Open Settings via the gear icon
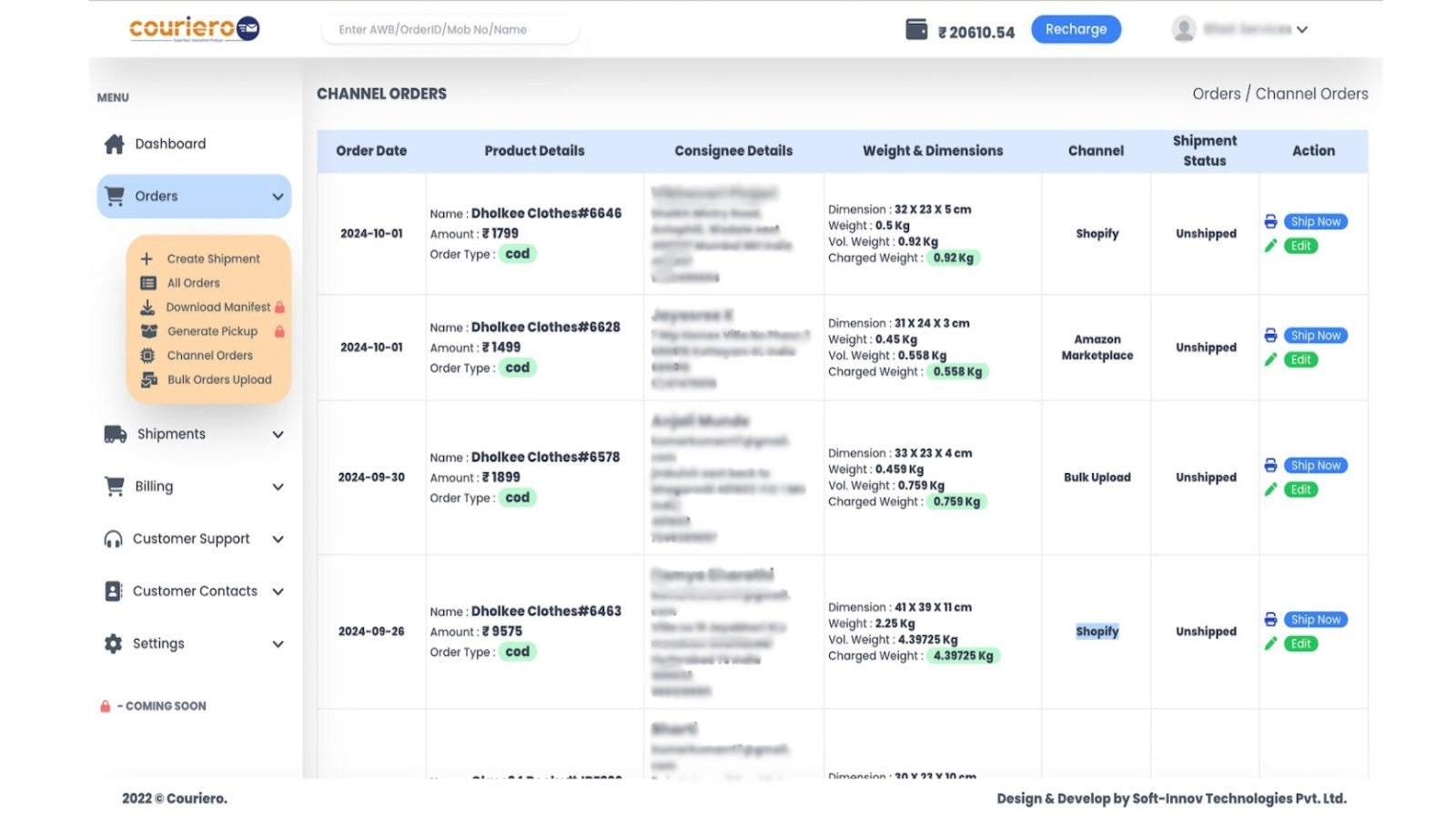This screenshot has width=1456, height=819. 114,643
